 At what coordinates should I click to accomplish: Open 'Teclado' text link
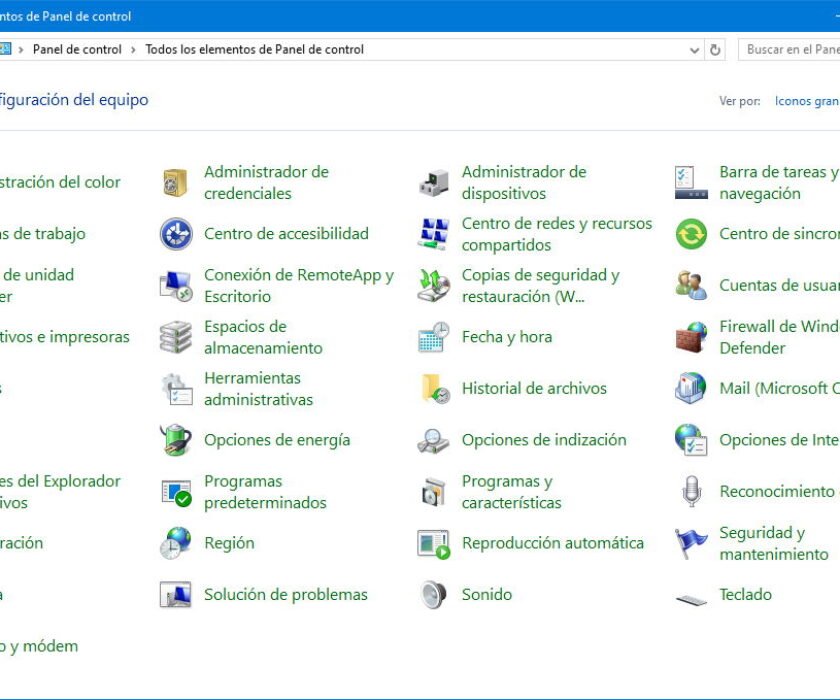[746, 594]
